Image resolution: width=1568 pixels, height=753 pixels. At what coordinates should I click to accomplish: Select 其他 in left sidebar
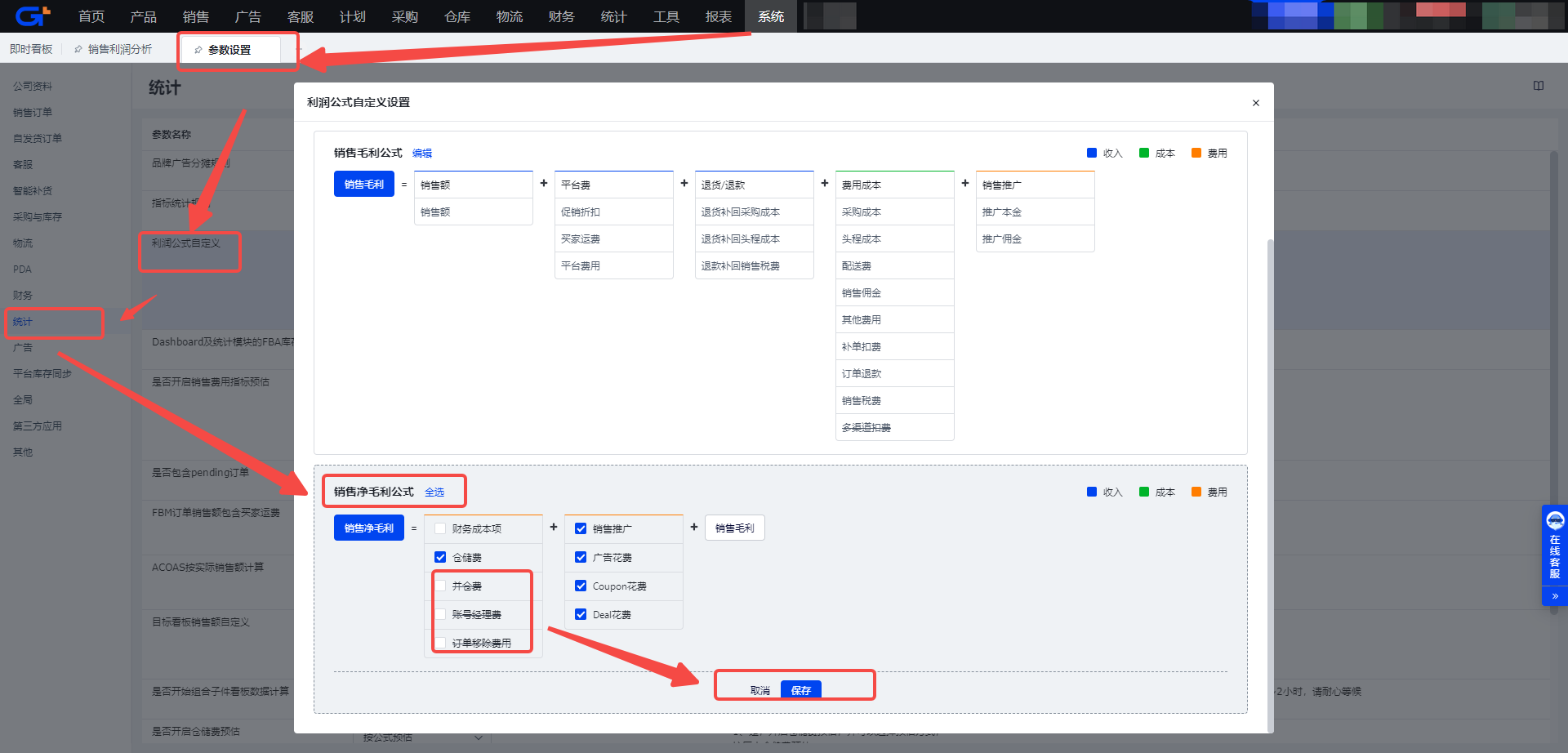(23, 452)
